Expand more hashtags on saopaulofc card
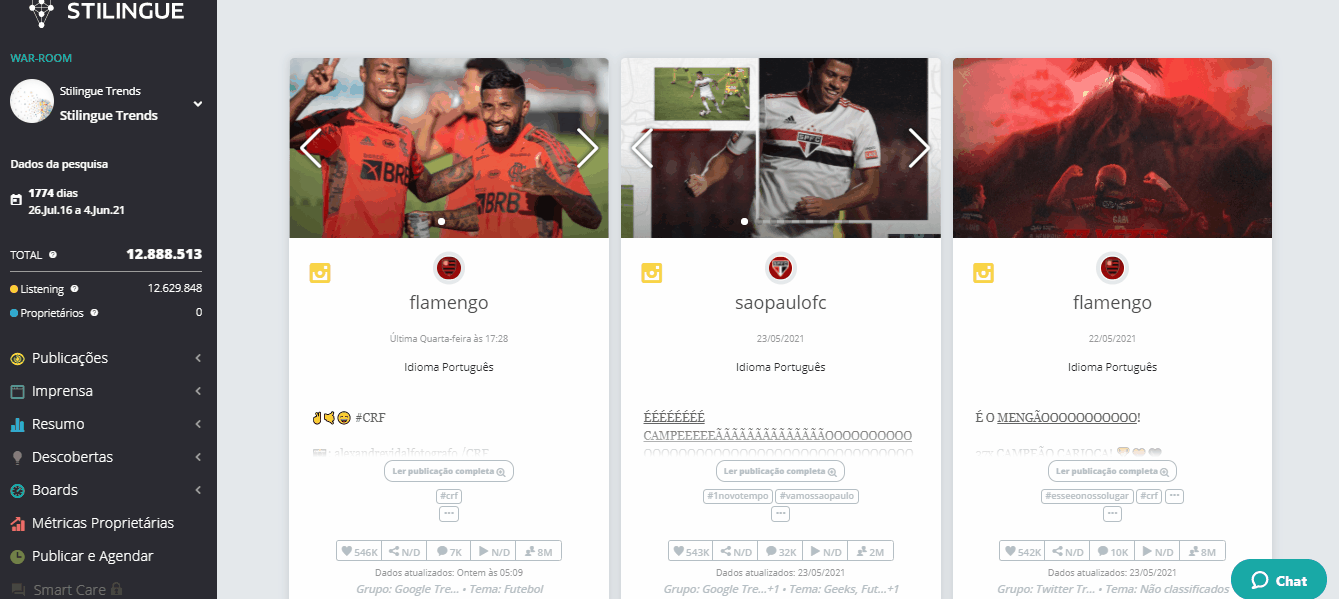Image resolution: width=1339 pixels, height=599 pixels. [780, 514]
